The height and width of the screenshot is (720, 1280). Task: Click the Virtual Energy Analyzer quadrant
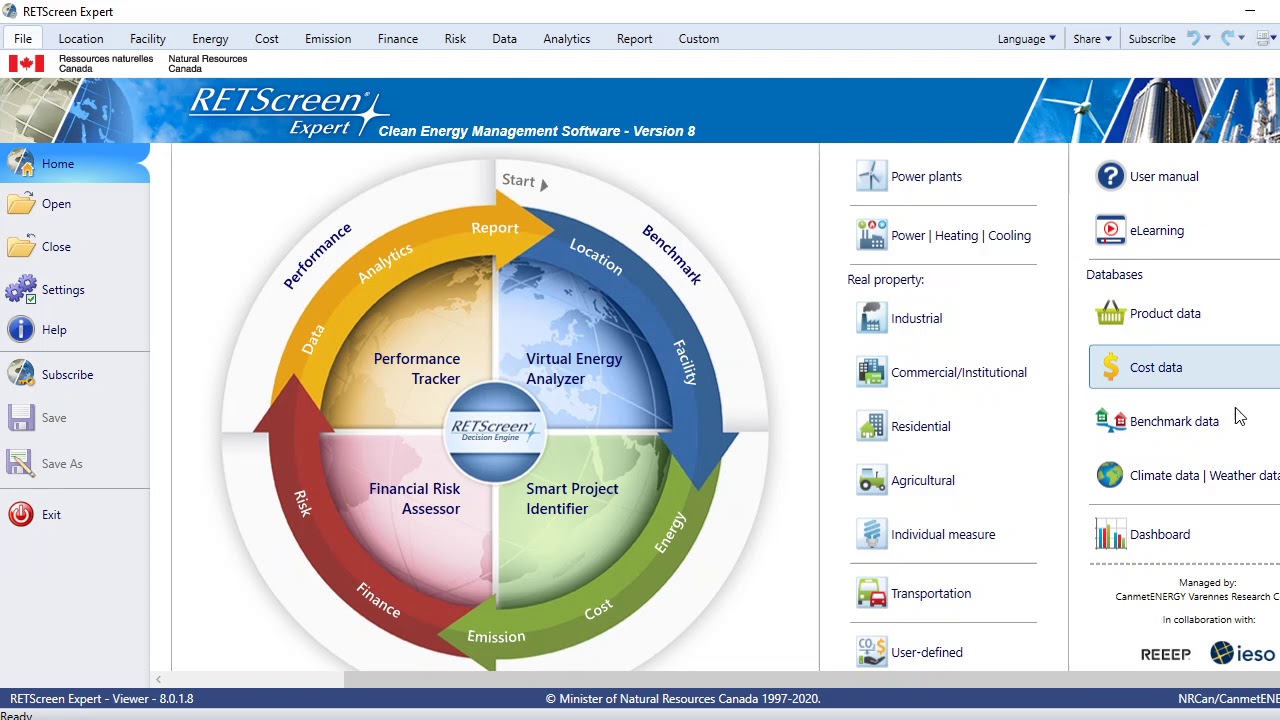(x=573, y=369)
